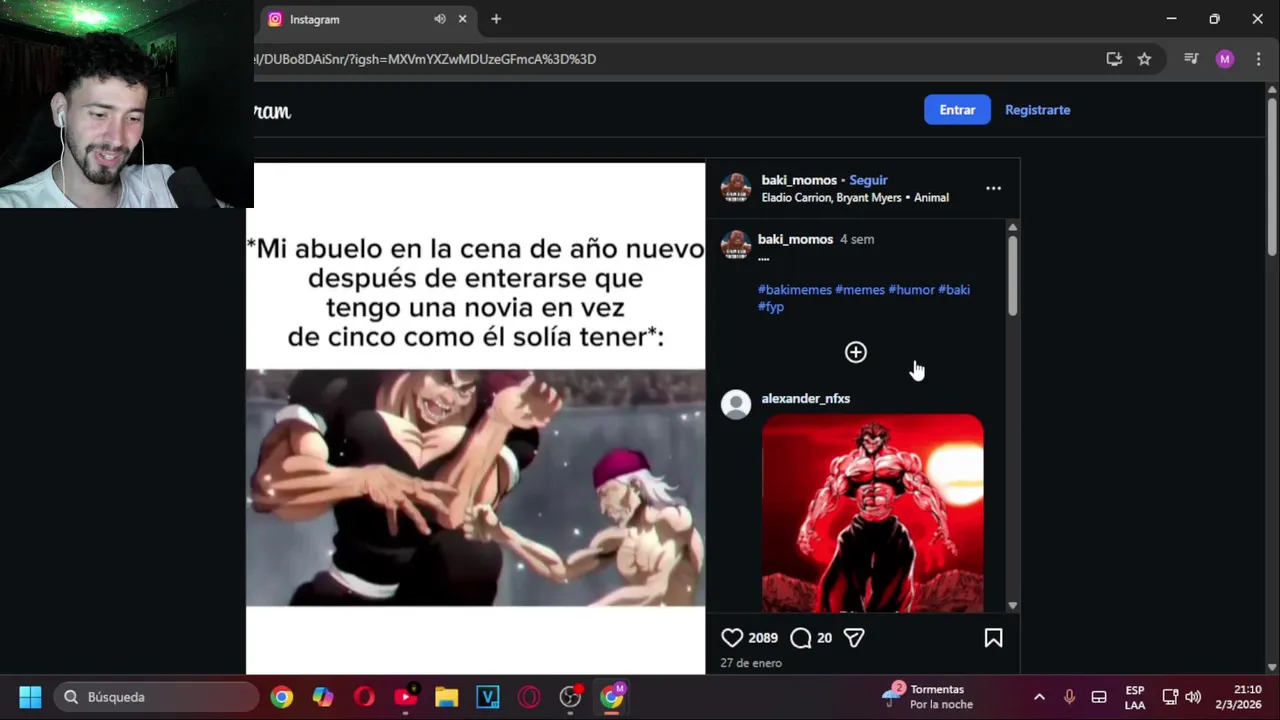The image size is (1280, 720).
Task: Open the Chrome three-dot menu
Action: pos(1258,59)
